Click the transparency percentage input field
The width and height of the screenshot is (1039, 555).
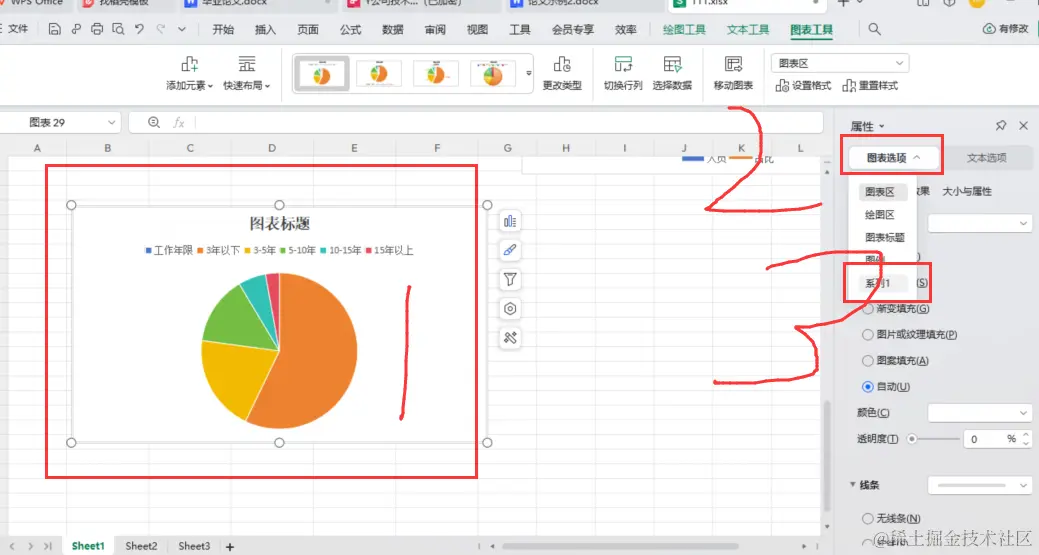985,439
